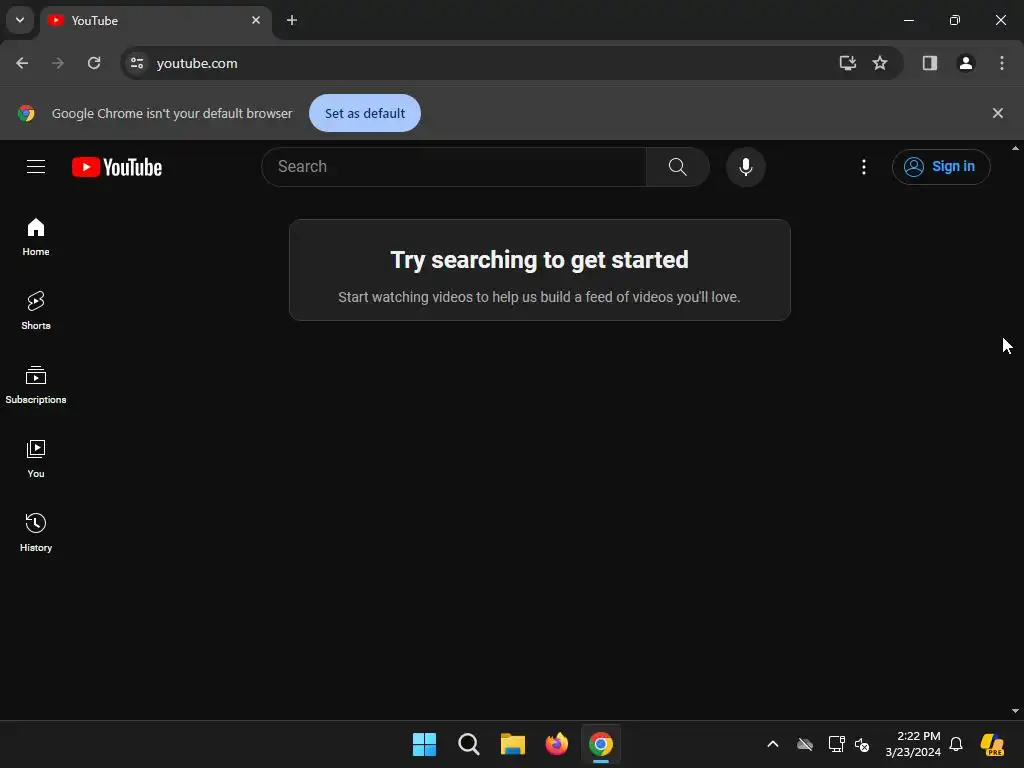Go to Home in sidebar

(x=36, y=237)
